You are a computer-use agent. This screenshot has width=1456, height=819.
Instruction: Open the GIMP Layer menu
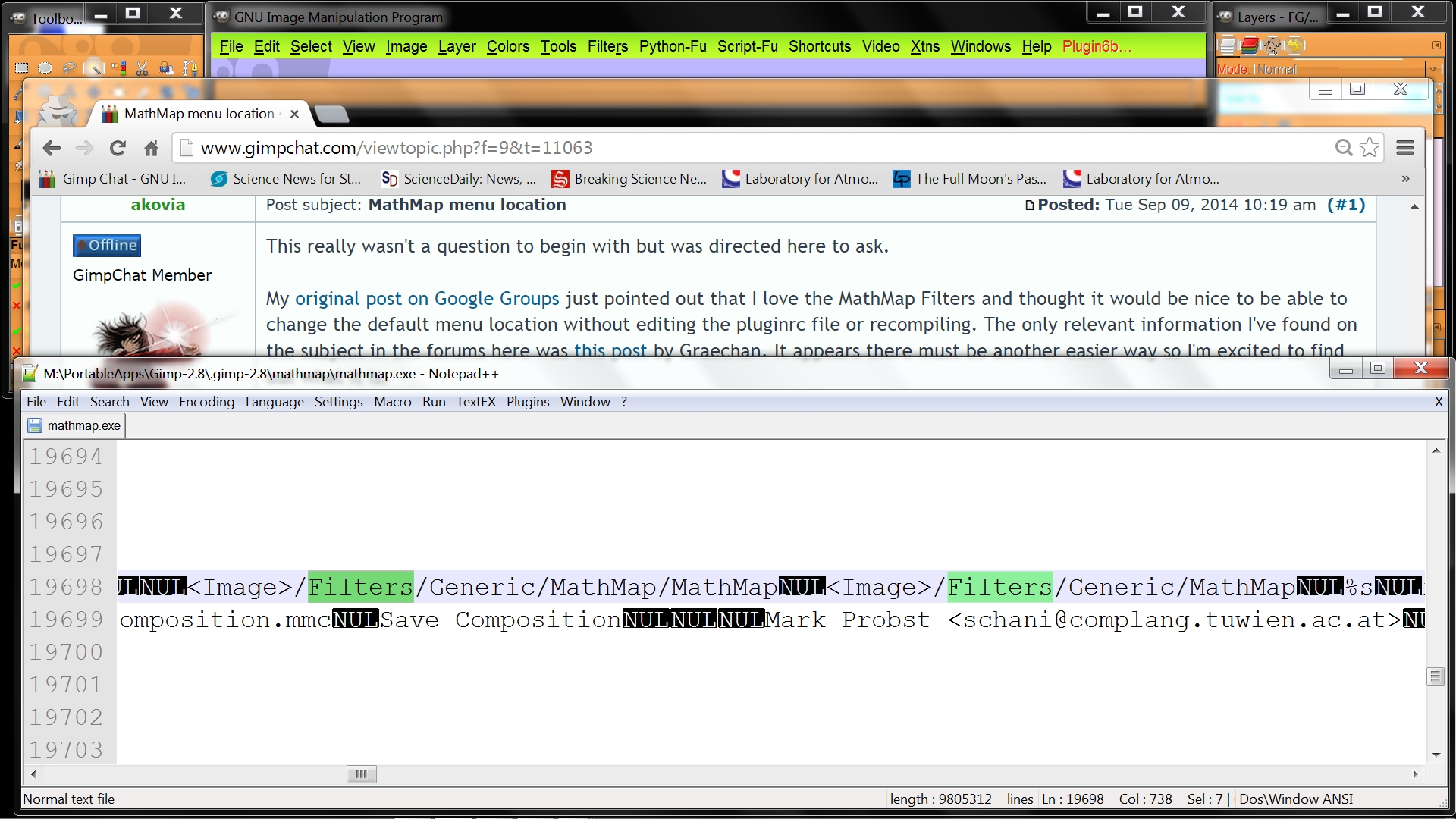(457, 46)
